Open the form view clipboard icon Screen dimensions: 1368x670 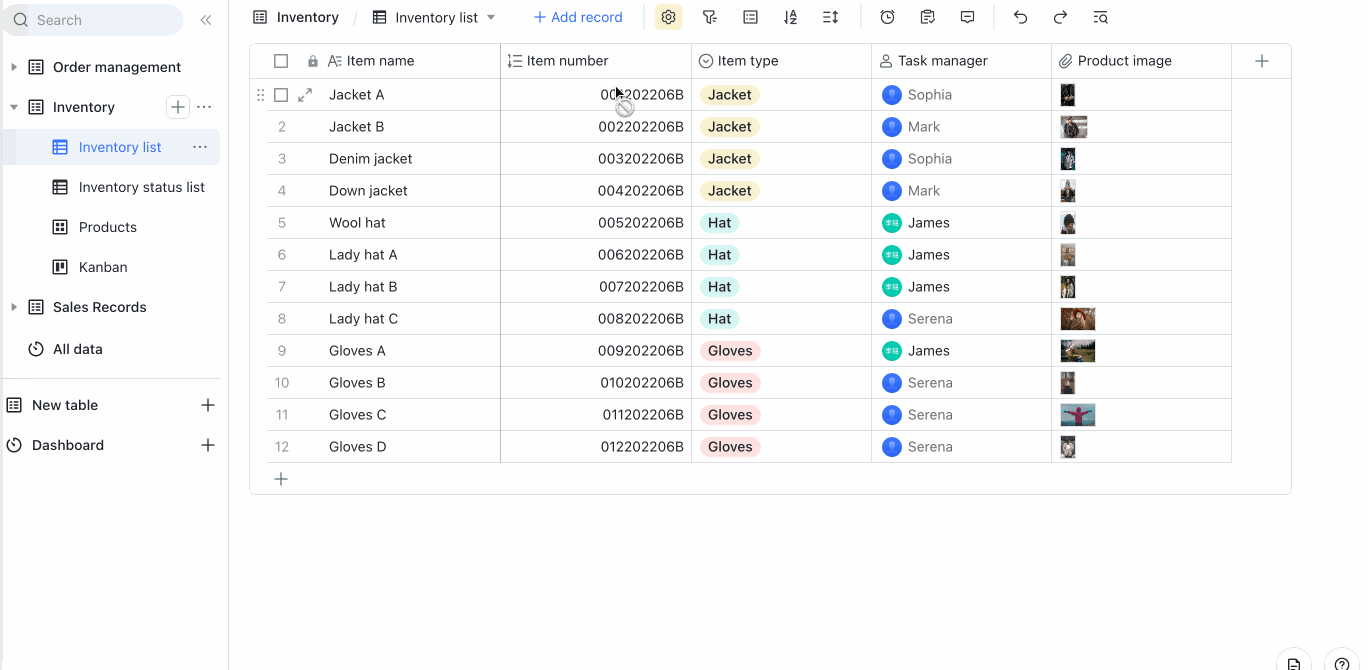(x=927, y=17)
